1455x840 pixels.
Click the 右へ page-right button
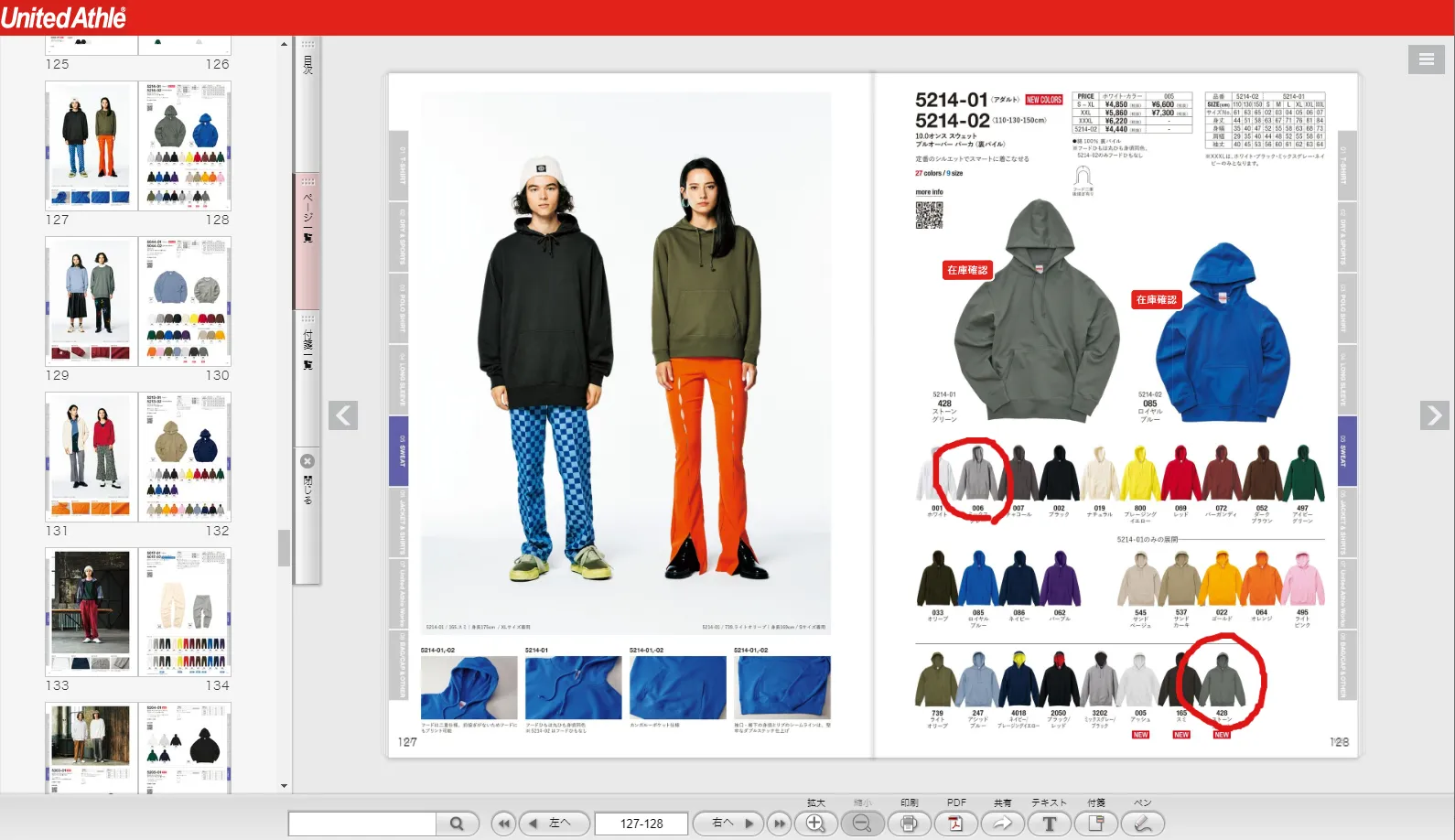coord(728,824)
